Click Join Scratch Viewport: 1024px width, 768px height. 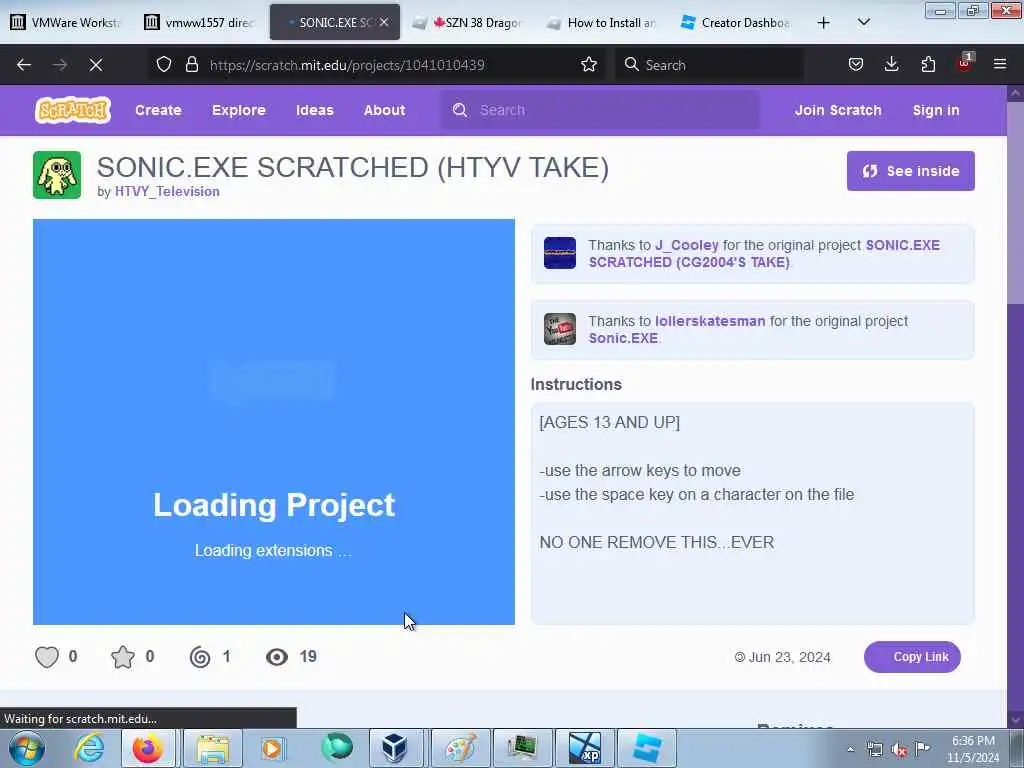[838, 110]
